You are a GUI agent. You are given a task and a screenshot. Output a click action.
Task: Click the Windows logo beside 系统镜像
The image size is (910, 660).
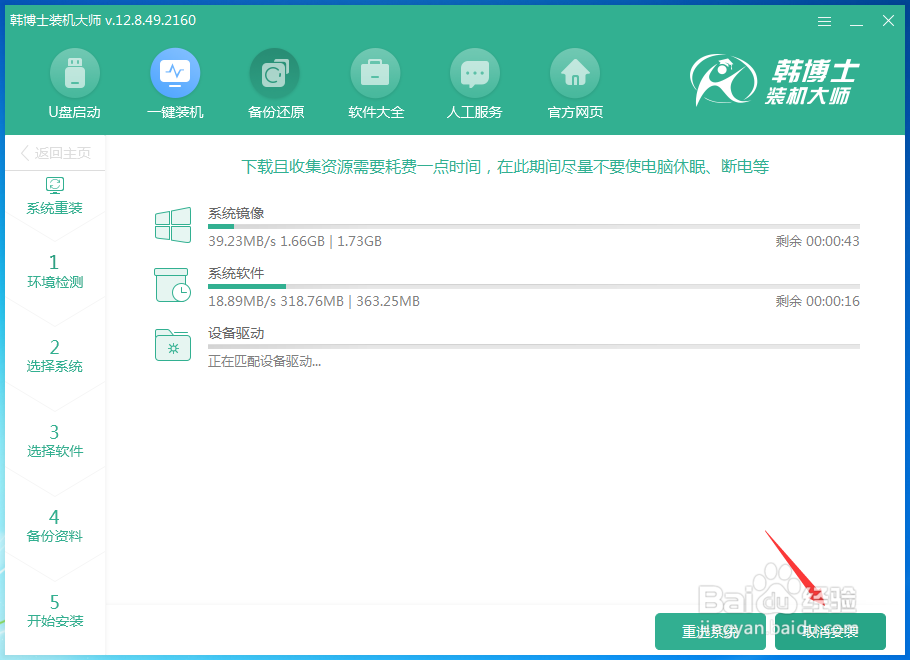[173, 226]
